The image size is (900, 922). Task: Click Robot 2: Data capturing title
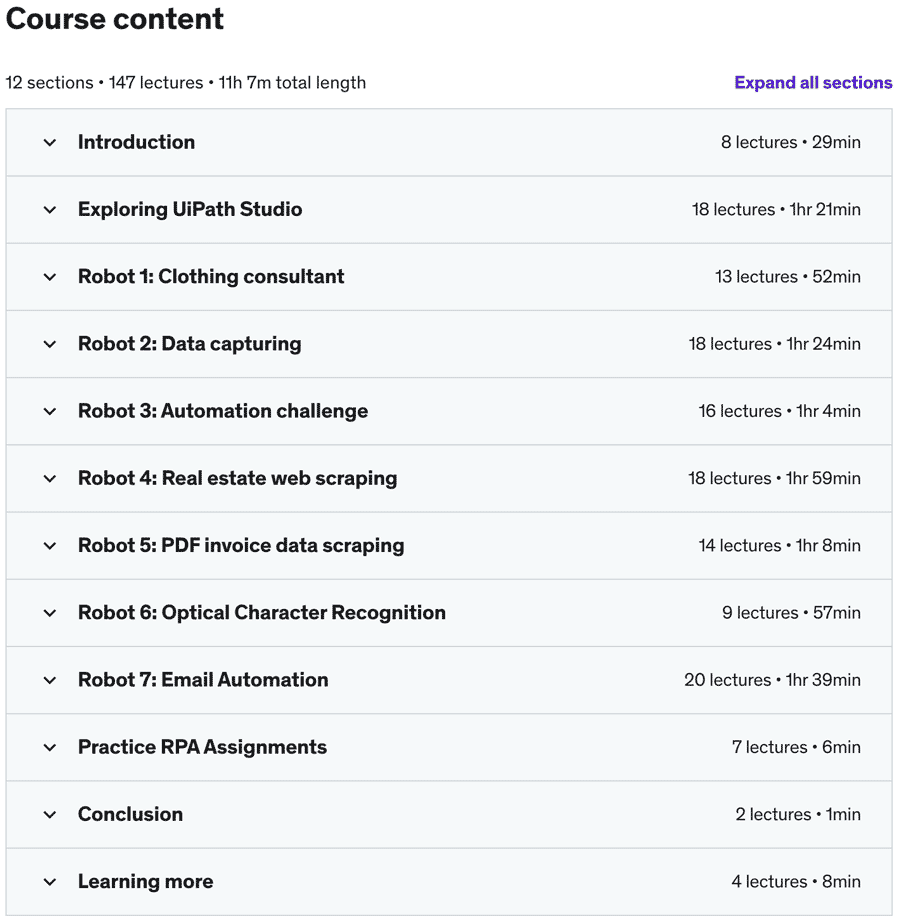(x=189, y=344)
